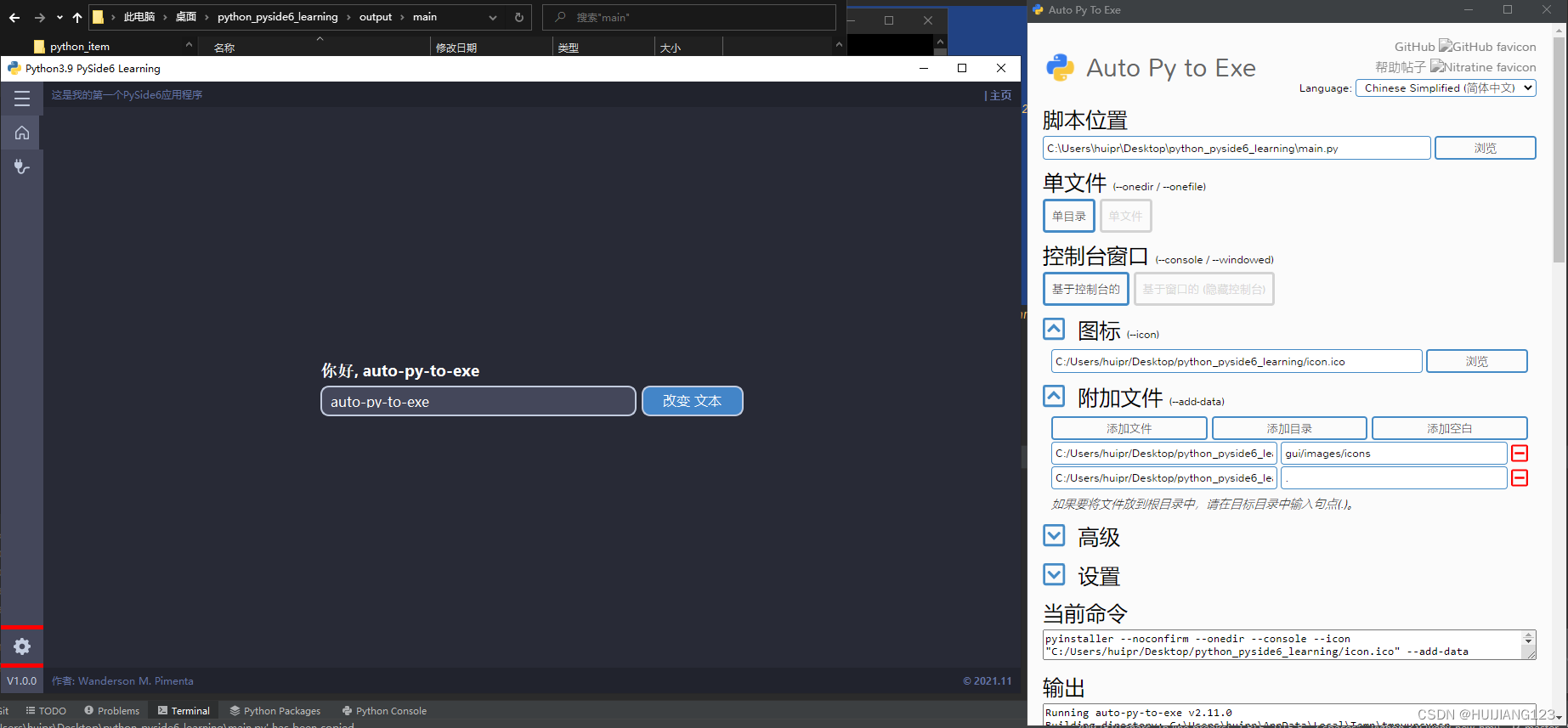The image size is (1568, 728).
Task: Click the 主页 label in top bar
Action: coord(1000,95)
